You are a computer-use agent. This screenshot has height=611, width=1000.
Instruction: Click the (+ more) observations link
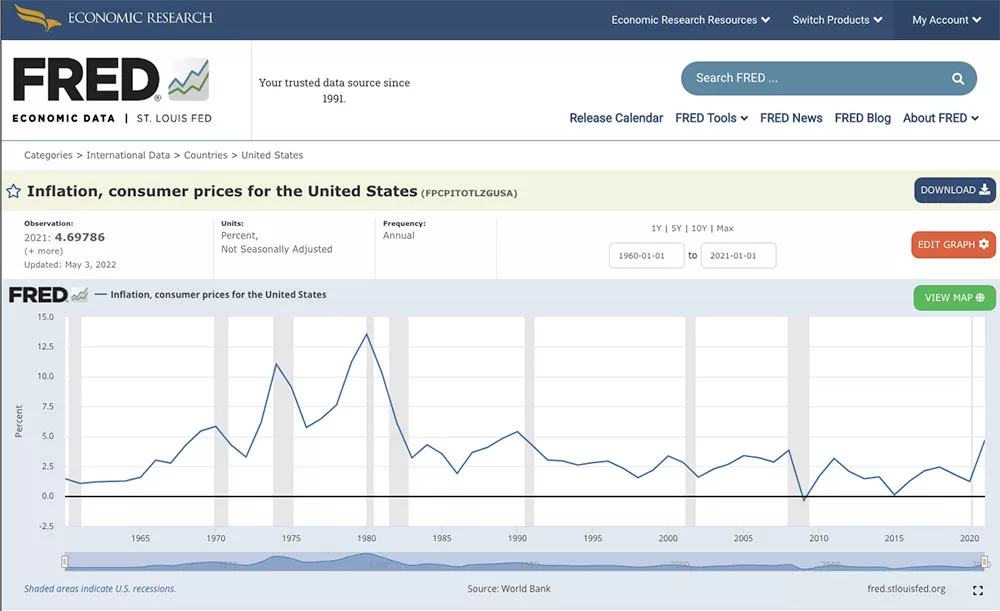click(x=43, y=251)
